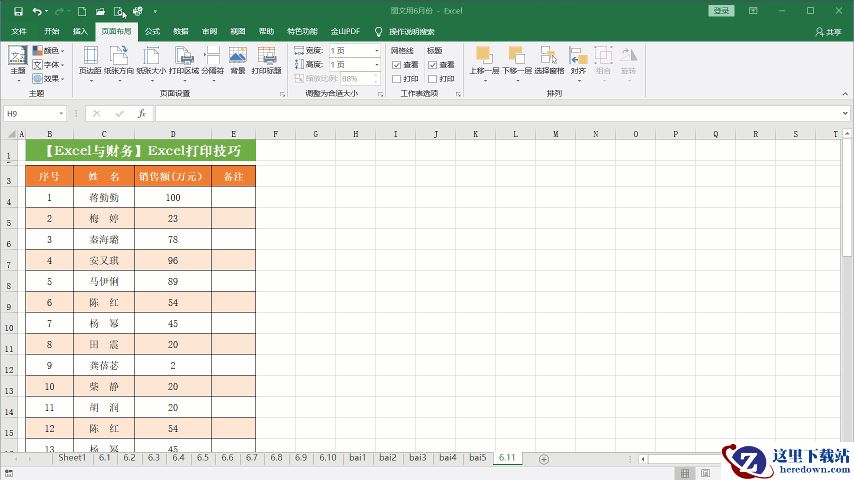Switch to the Data (数据) tab
Viewport: 854px width, 480px height.
tap(181, 32)
